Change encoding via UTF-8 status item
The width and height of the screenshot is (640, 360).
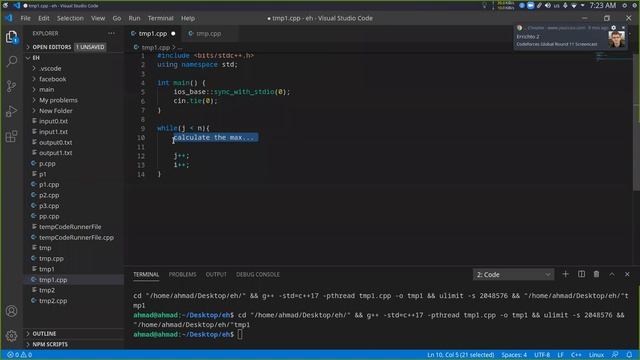click(x=542, y=355)
